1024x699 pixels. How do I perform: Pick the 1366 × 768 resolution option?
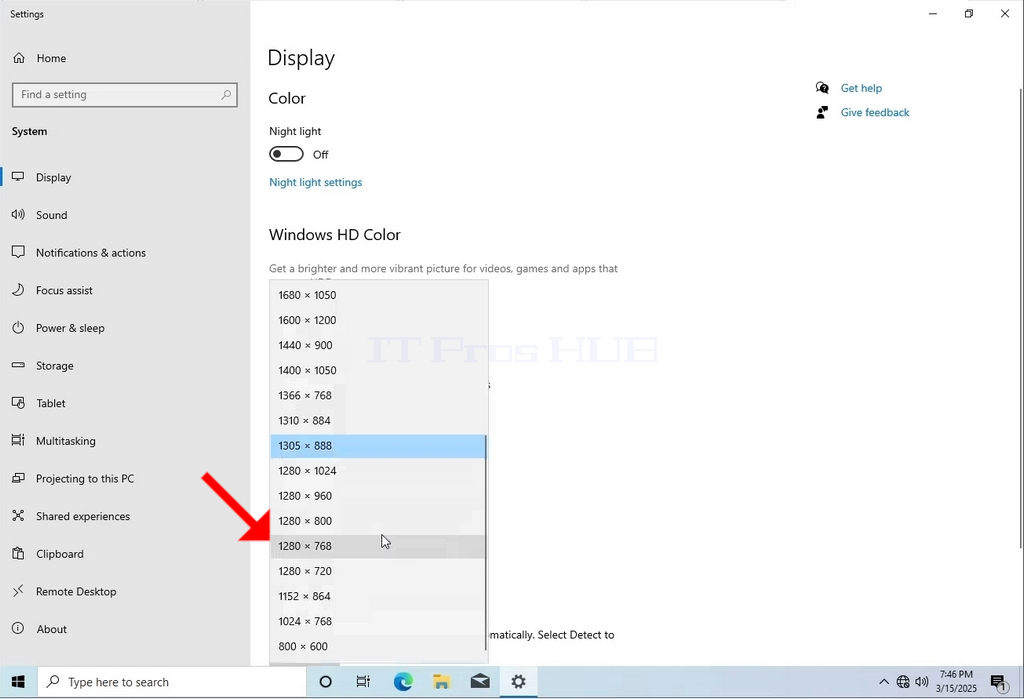pos(378,396)
